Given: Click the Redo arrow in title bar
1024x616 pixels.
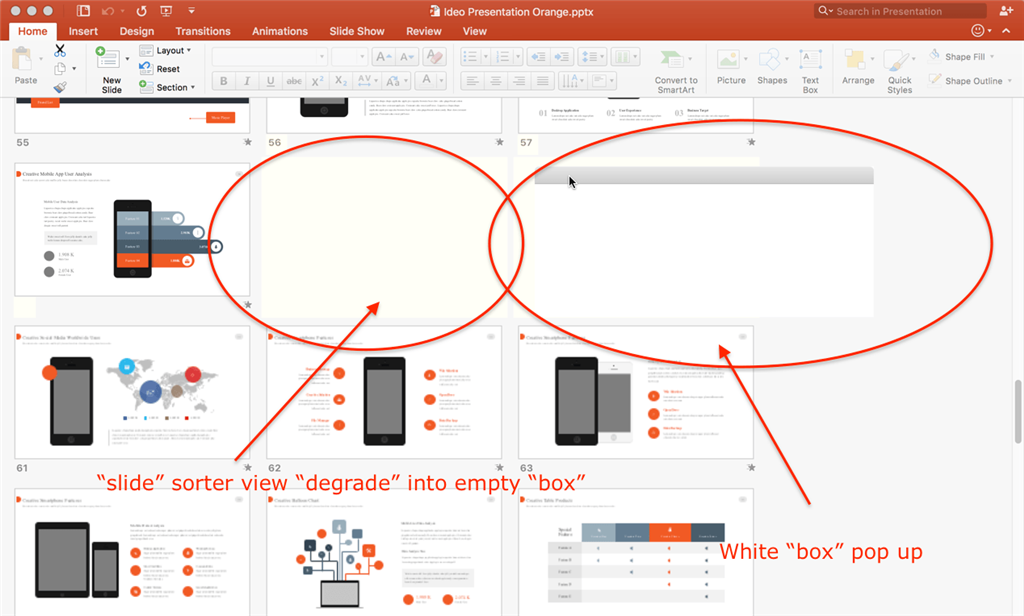Looking at the screenshot, I should pyautogui.click(x=141, y=11).
